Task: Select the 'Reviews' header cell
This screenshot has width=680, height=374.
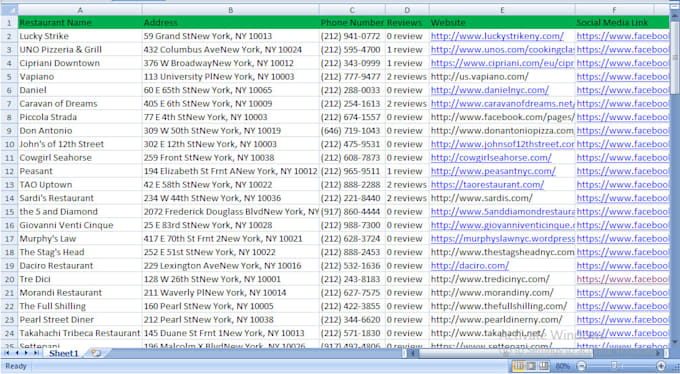Action: (407, 23)
